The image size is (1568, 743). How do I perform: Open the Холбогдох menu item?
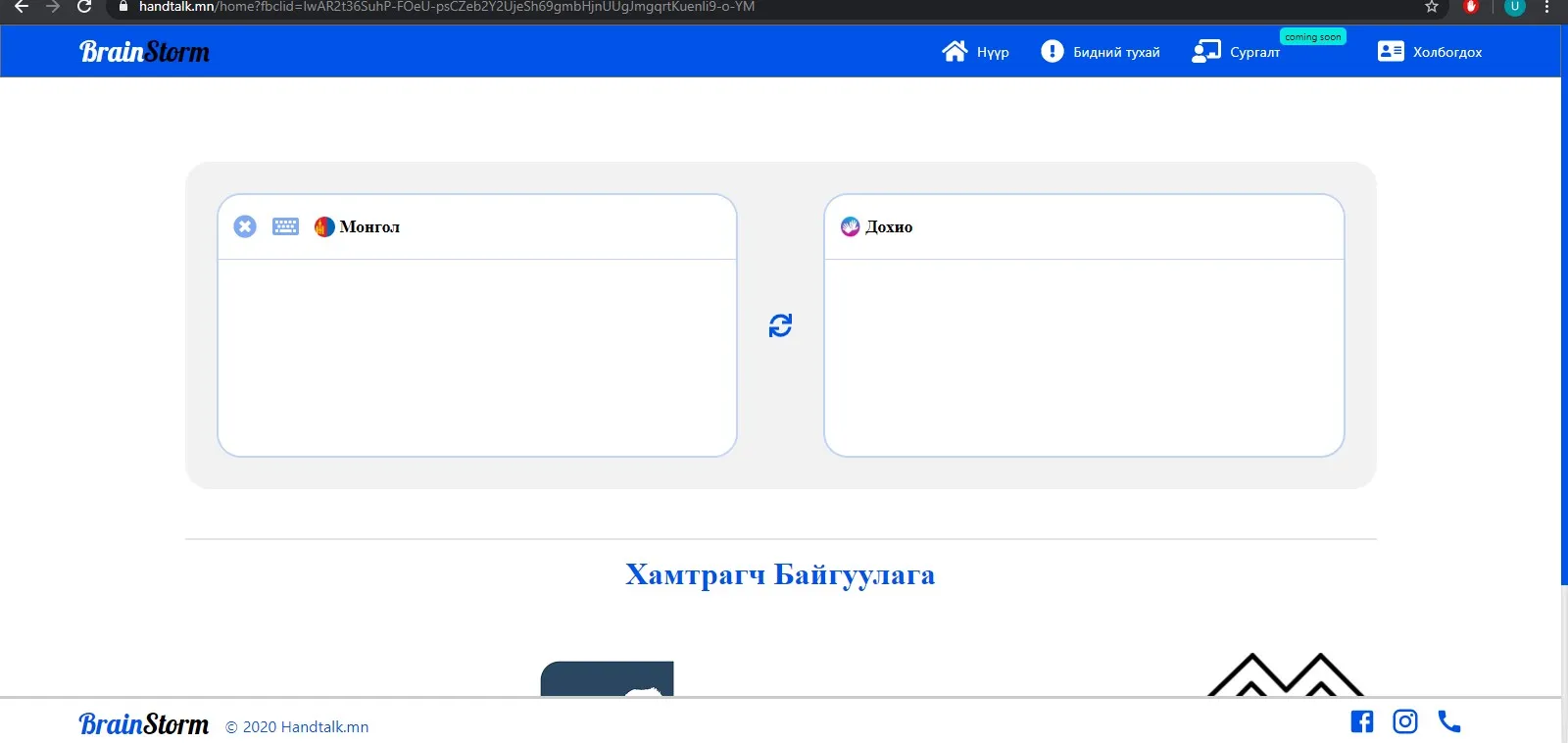[x=1447, y=52]
